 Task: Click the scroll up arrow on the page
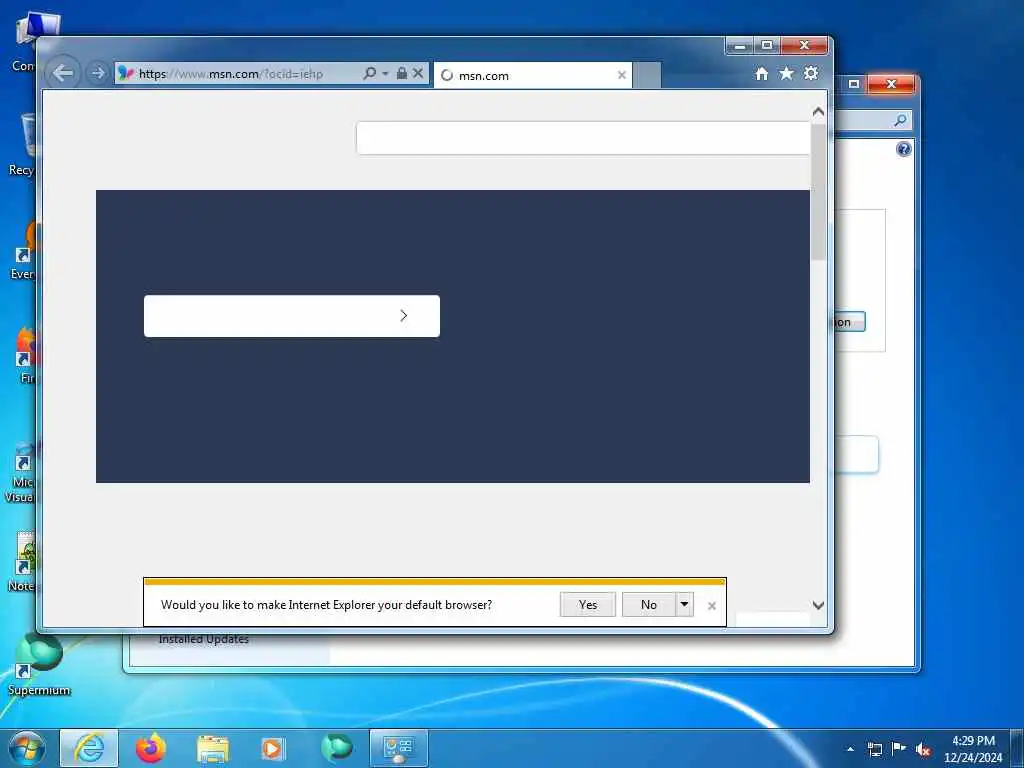pyautogui.click(x=818, y=112)
